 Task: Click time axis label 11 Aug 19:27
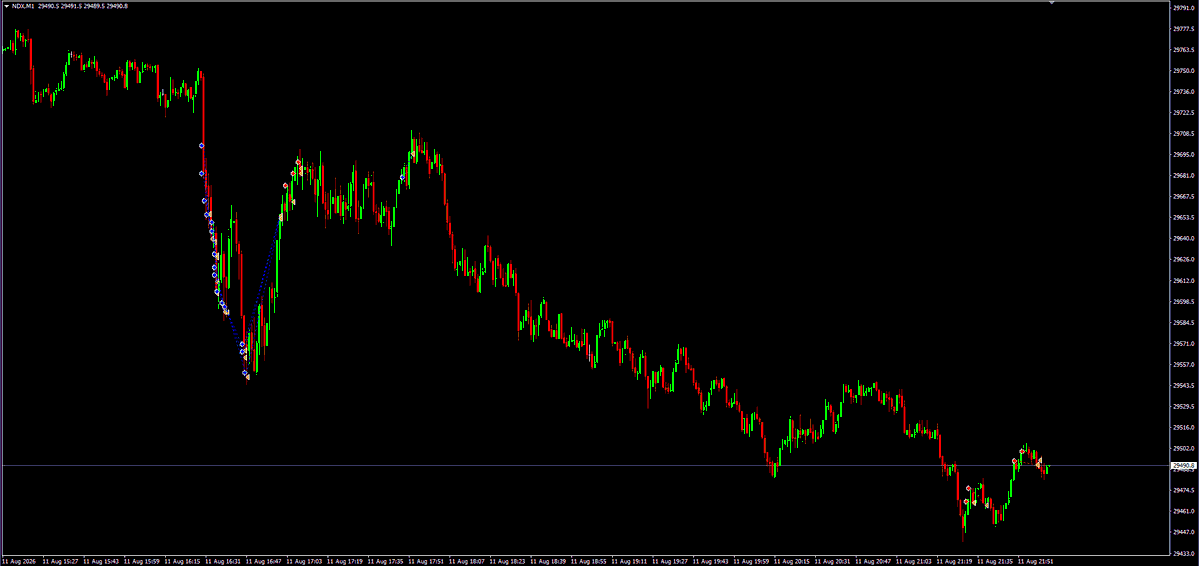click(671, 561)
